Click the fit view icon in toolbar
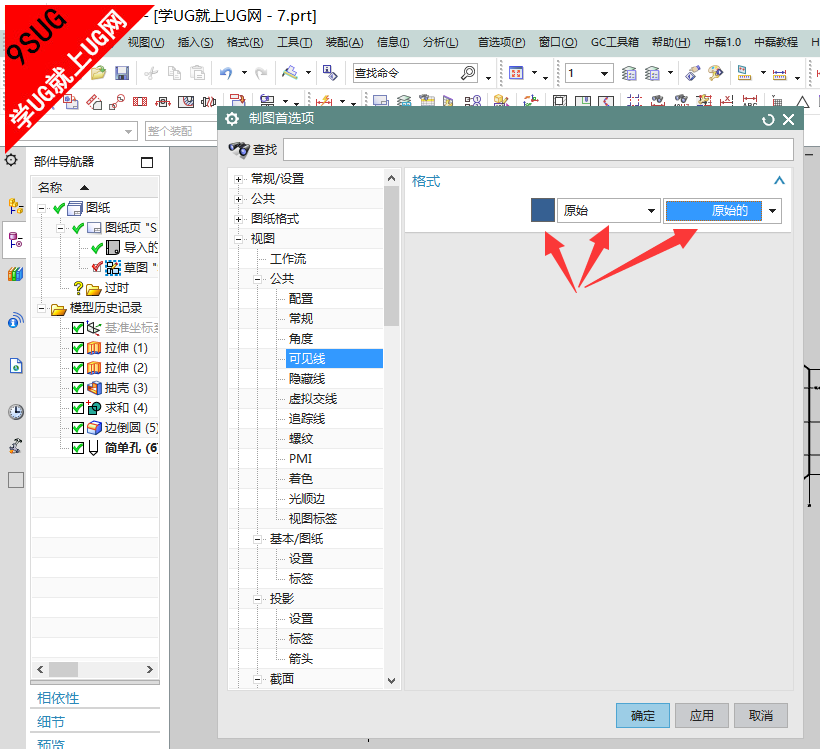820x749 pixels. coord(516,73)
